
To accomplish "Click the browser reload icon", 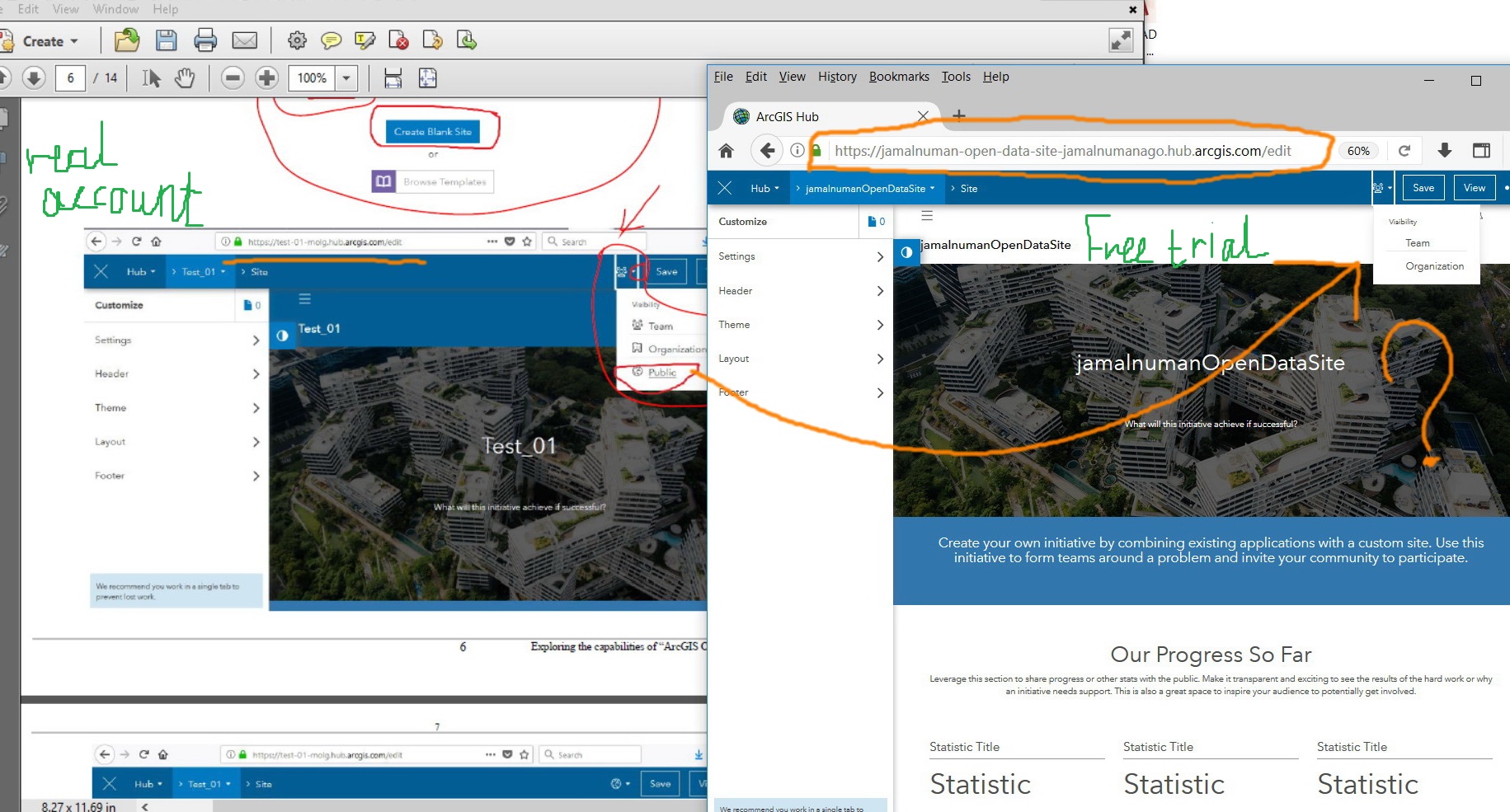I will (1404, 151).
